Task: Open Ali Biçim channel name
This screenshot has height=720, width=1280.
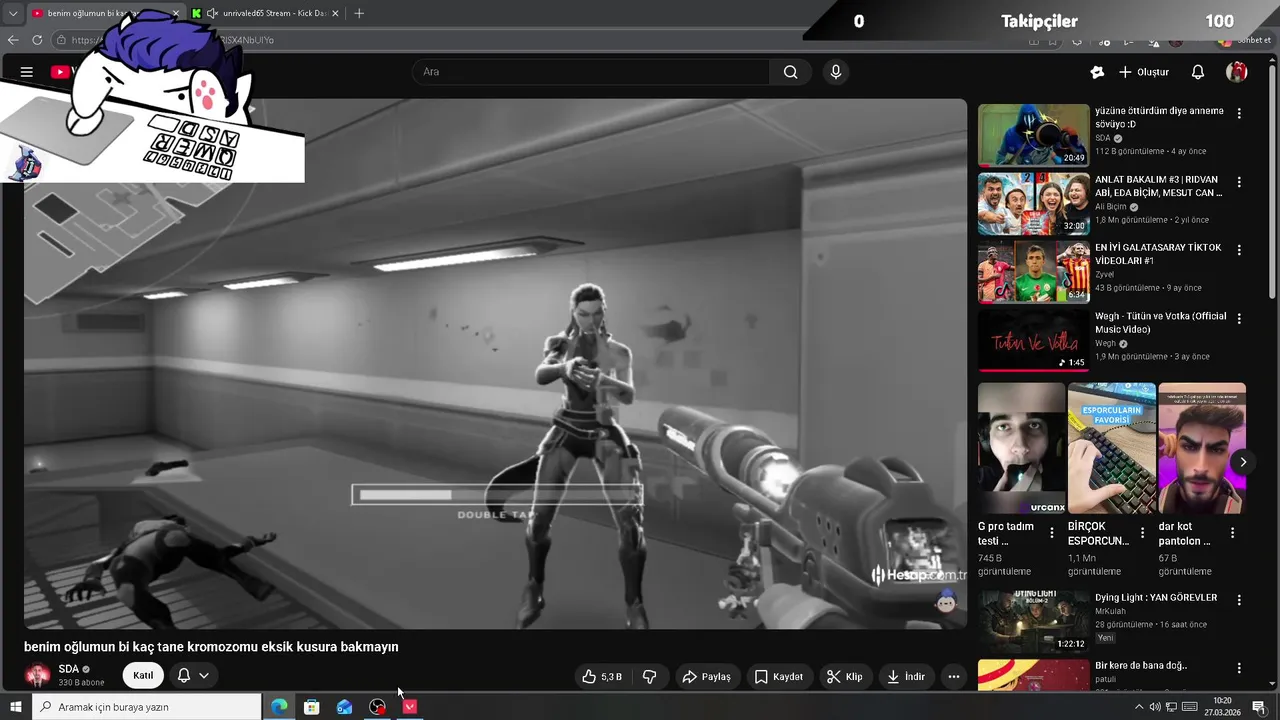Action: coord(1110,207)
